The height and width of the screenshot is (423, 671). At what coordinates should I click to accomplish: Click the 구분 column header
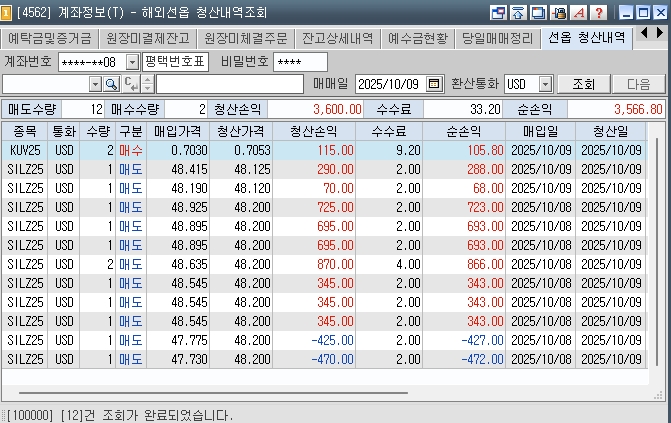pyautogui.click(x=131, y=131)
